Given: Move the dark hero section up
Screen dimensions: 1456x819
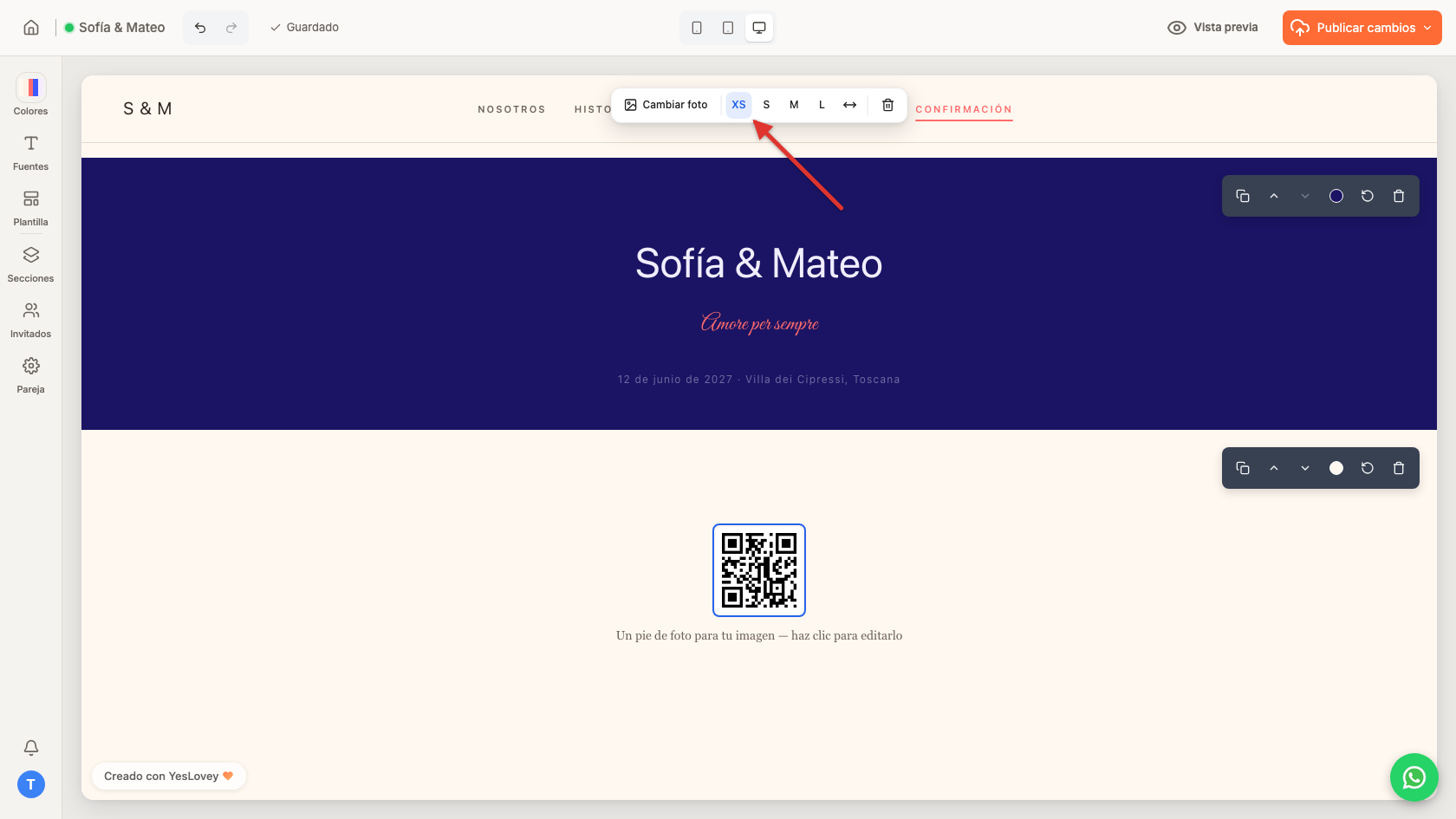Looking at the screenshot, I should click(1274, 196).
